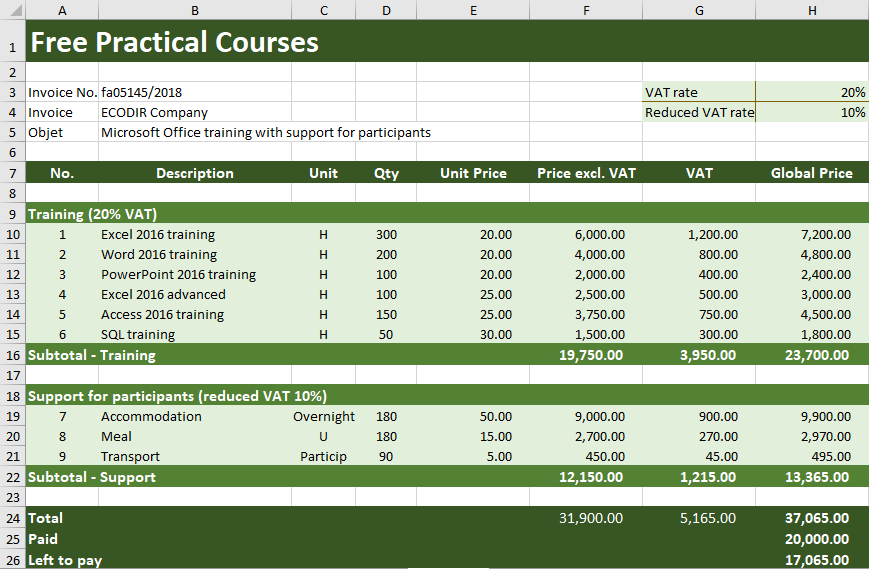The width and height of the screenshot is (869, 569).
Task: Click the 'Price excl. VAT' heading cell
Action: [586, 173]
